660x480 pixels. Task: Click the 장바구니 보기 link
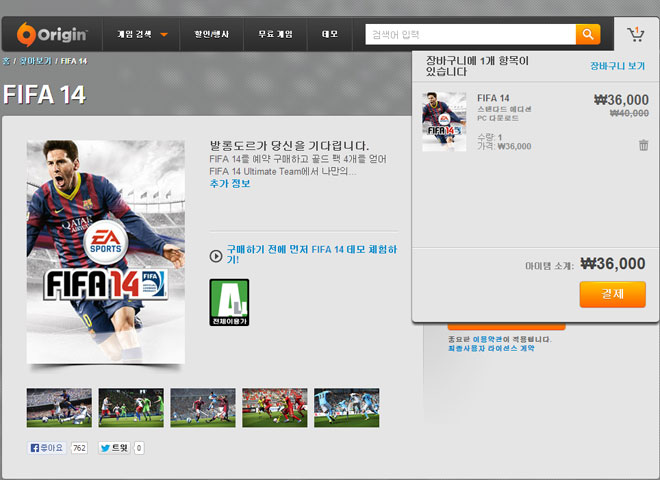[617, 66]
